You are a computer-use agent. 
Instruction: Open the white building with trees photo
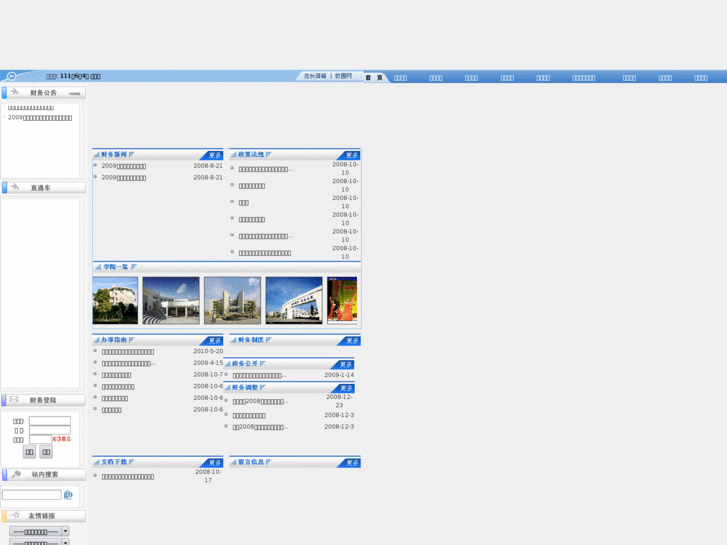(x=115, y=301)
